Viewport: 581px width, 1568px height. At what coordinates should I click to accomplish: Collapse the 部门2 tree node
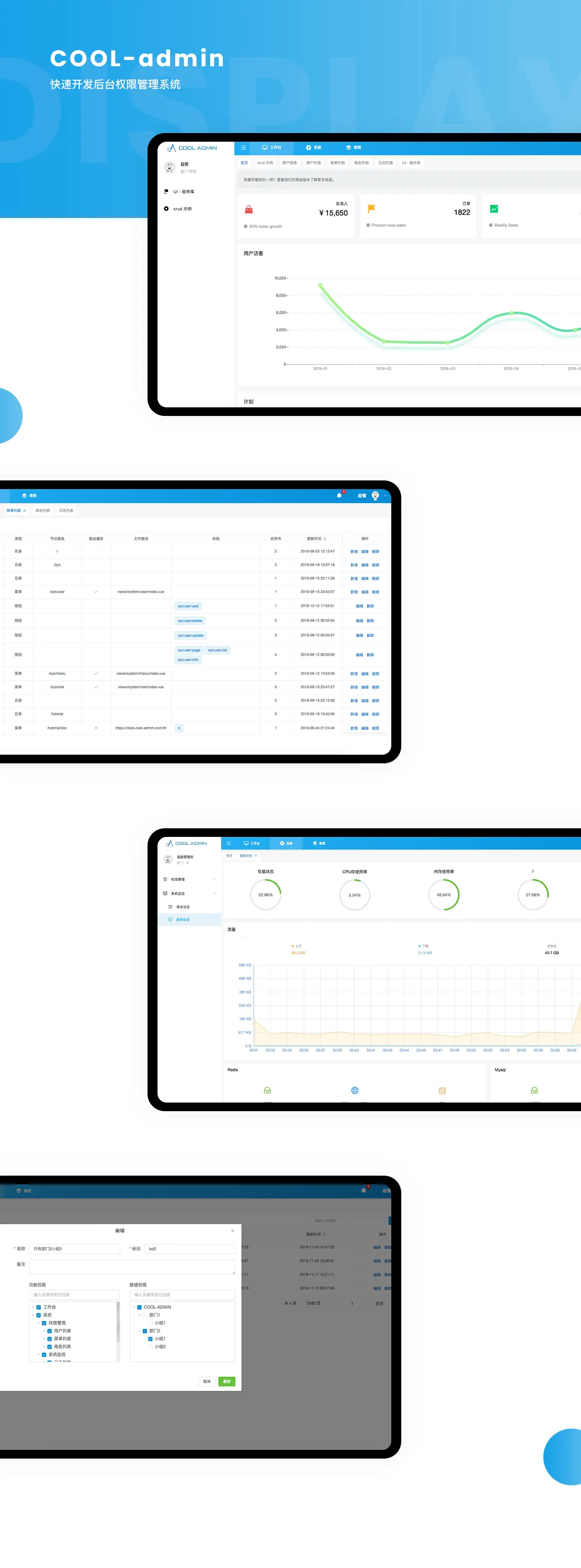pyautogui.click(x=139, y=1331)
